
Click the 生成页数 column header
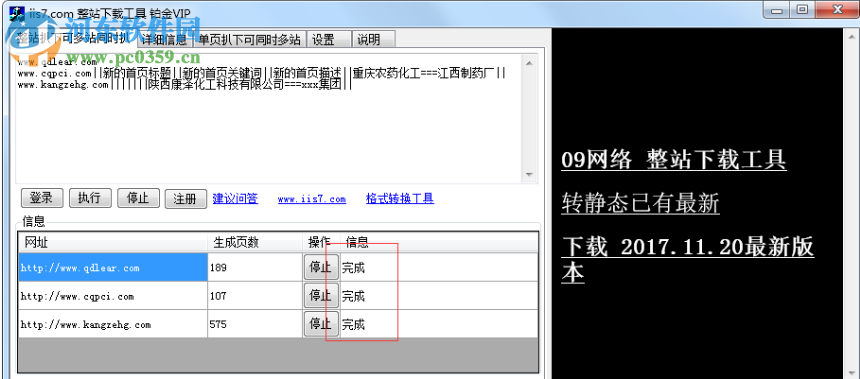[x=255, y=242]
